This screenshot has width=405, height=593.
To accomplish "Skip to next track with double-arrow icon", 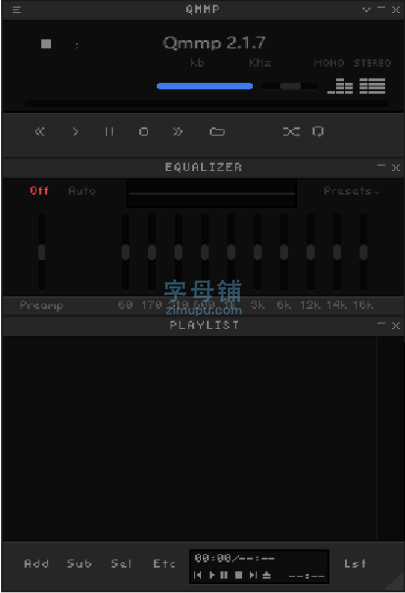I will point(178,132).
